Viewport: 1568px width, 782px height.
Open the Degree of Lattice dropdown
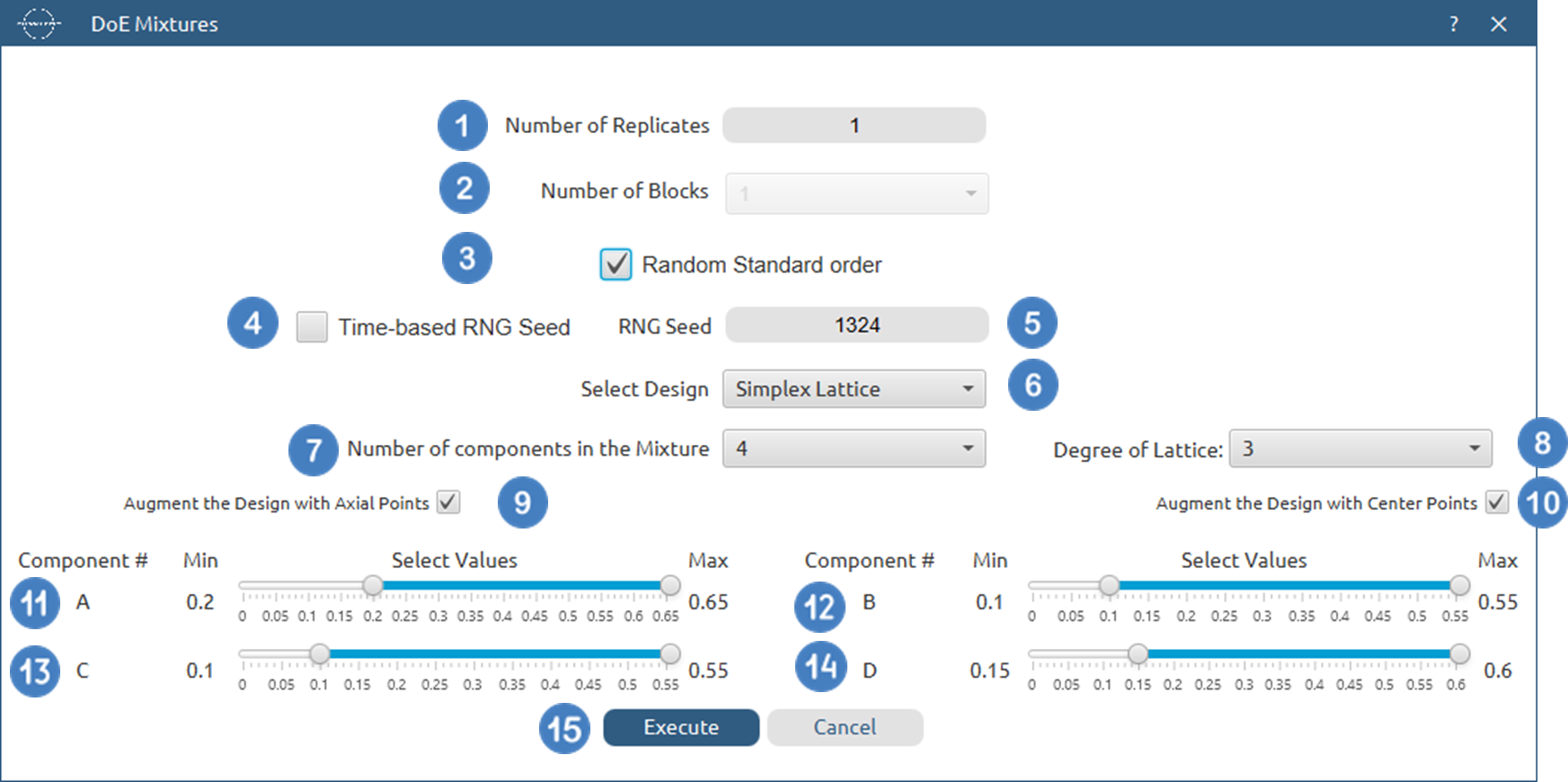1360,449
